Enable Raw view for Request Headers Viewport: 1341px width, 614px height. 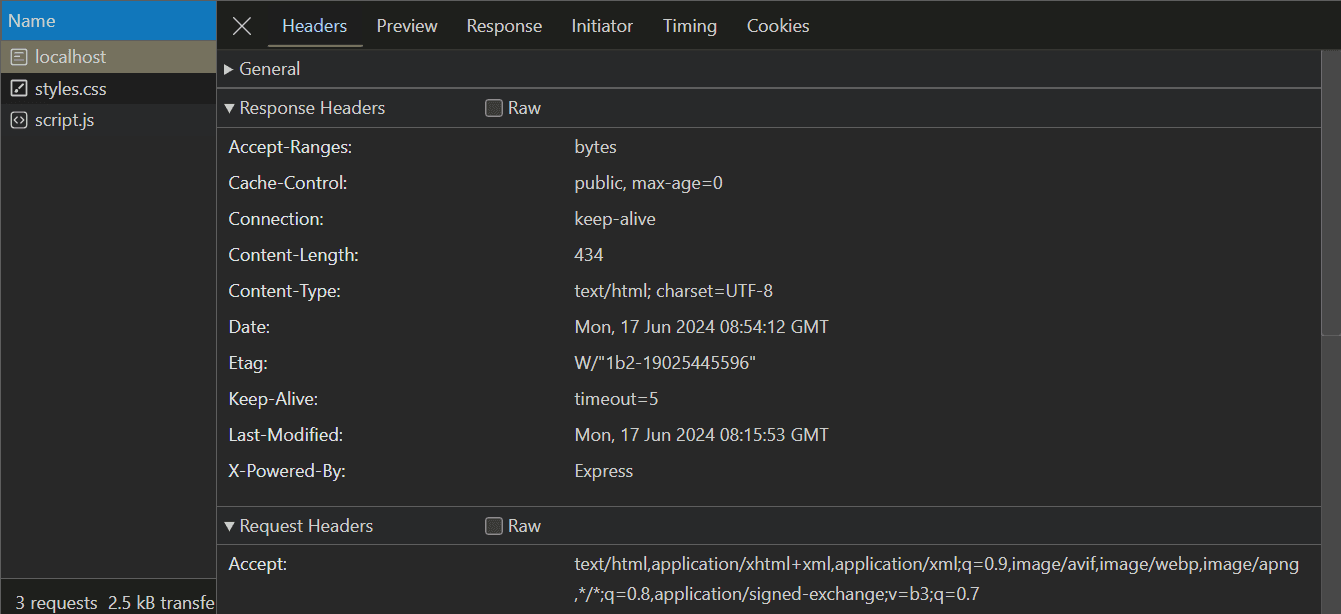[x=493, y=525]
